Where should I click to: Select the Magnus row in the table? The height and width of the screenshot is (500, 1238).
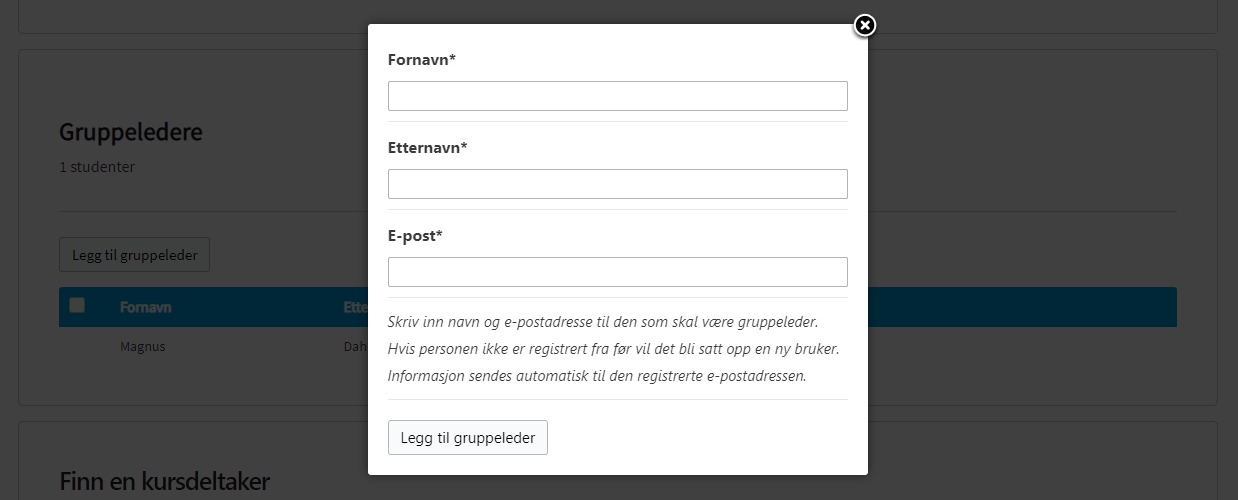tap(142, 347)
